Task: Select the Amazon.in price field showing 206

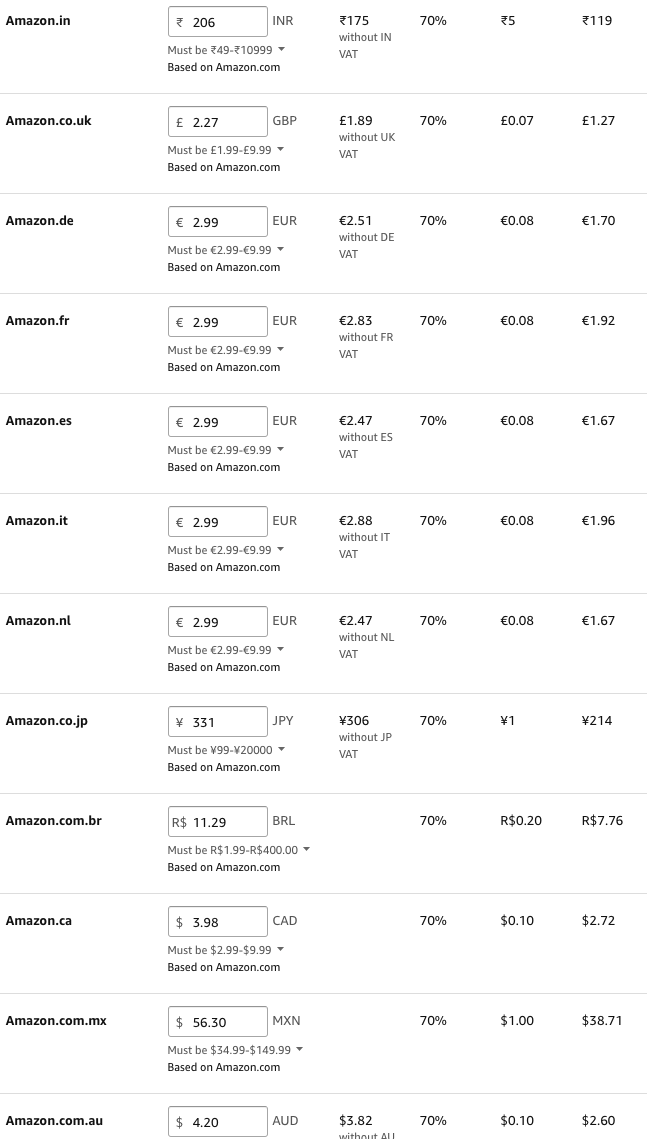Action: 218,20
